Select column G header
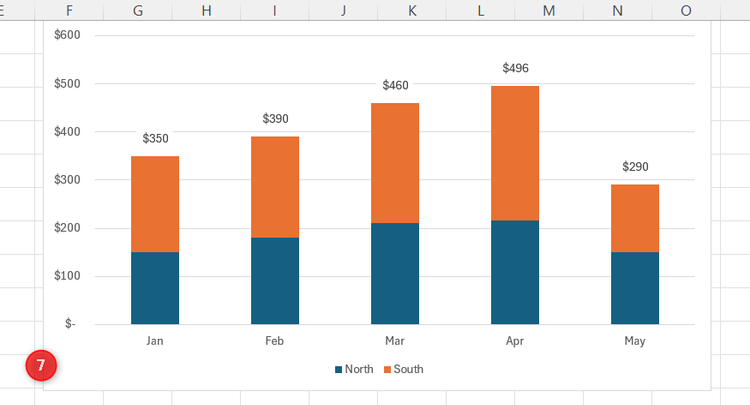Image resolution: width=750 pixels, height=405 pixels. pyautogui.click(x=138, y=10)
